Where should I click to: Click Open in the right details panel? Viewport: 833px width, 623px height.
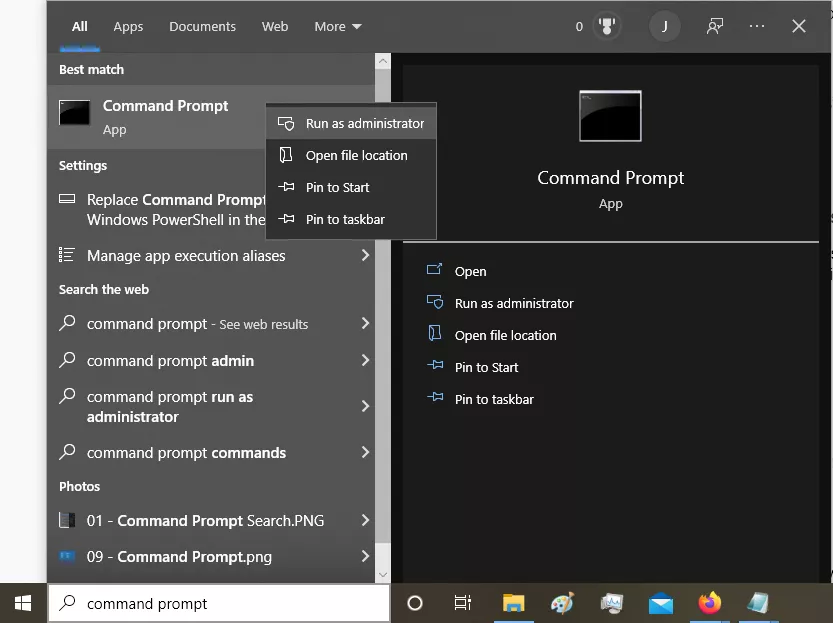click(470, 272)
